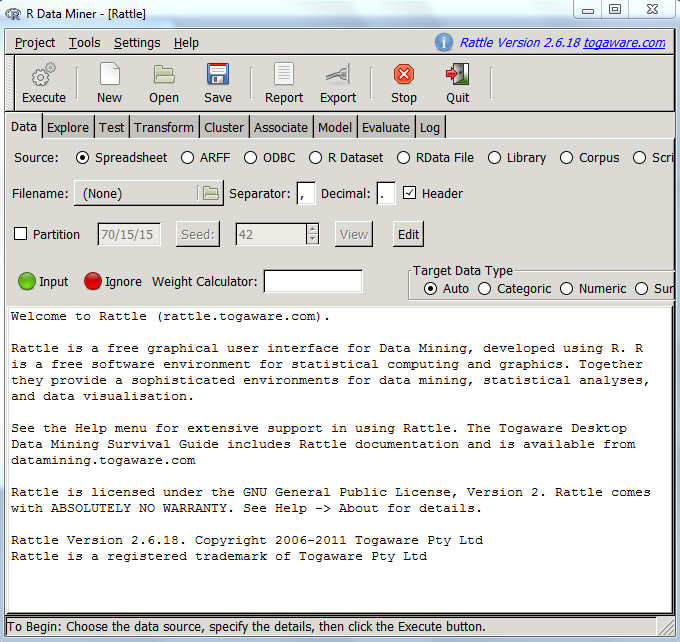The width and height of the screenshot is (680, 642).
Task: Click the window resize grip corner
Action: click(666, 626)
